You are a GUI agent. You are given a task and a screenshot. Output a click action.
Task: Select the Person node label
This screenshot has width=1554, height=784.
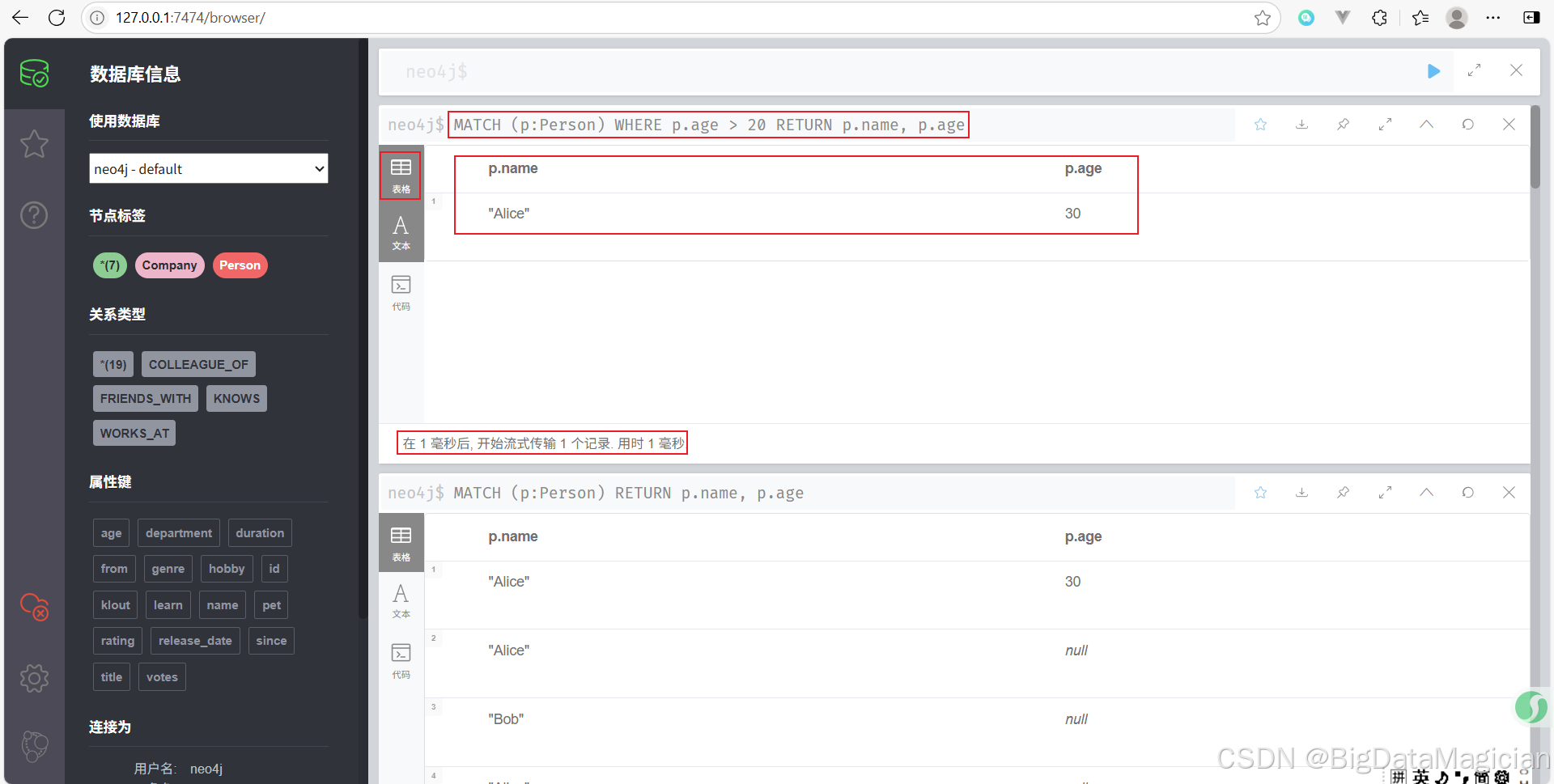click(x=240, y=265)
